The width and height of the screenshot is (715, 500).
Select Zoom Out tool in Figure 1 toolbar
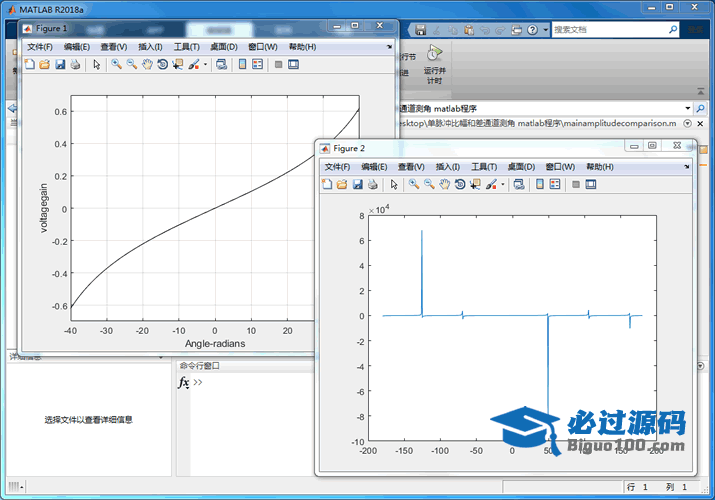pos(132,64)
